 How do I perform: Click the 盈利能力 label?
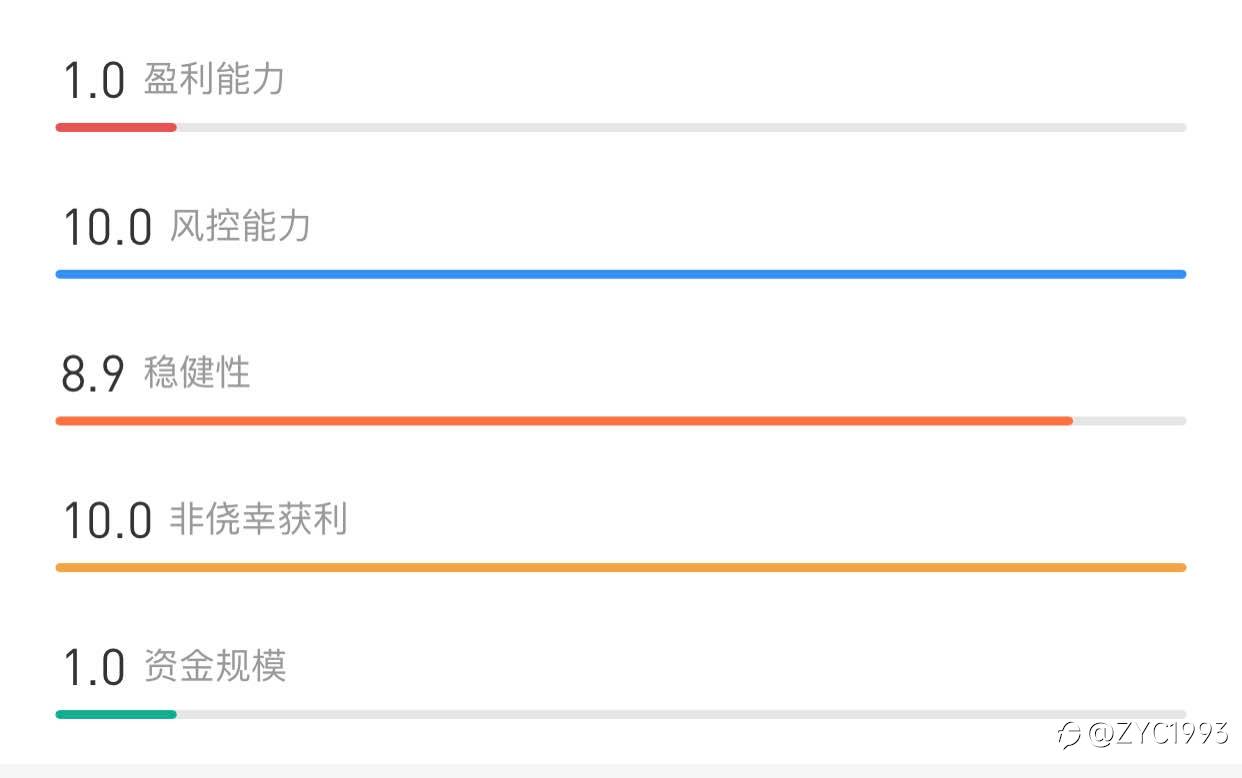click(x=214, y=79)
